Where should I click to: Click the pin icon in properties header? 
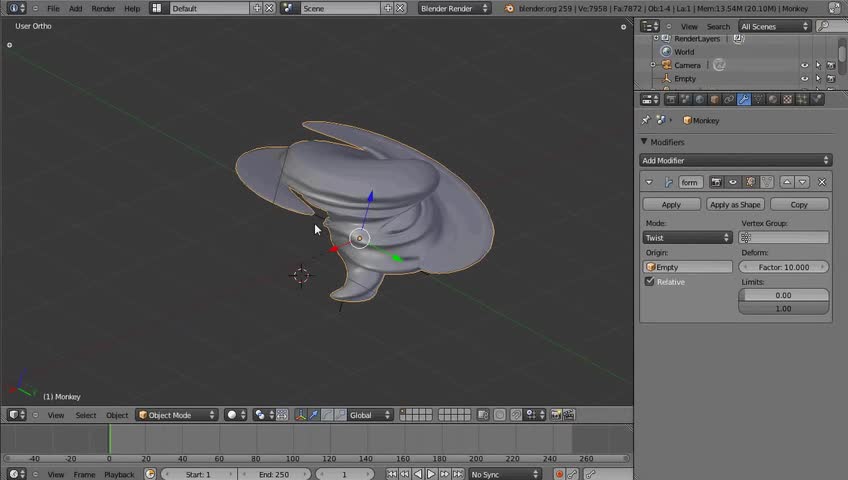point(646,120)
